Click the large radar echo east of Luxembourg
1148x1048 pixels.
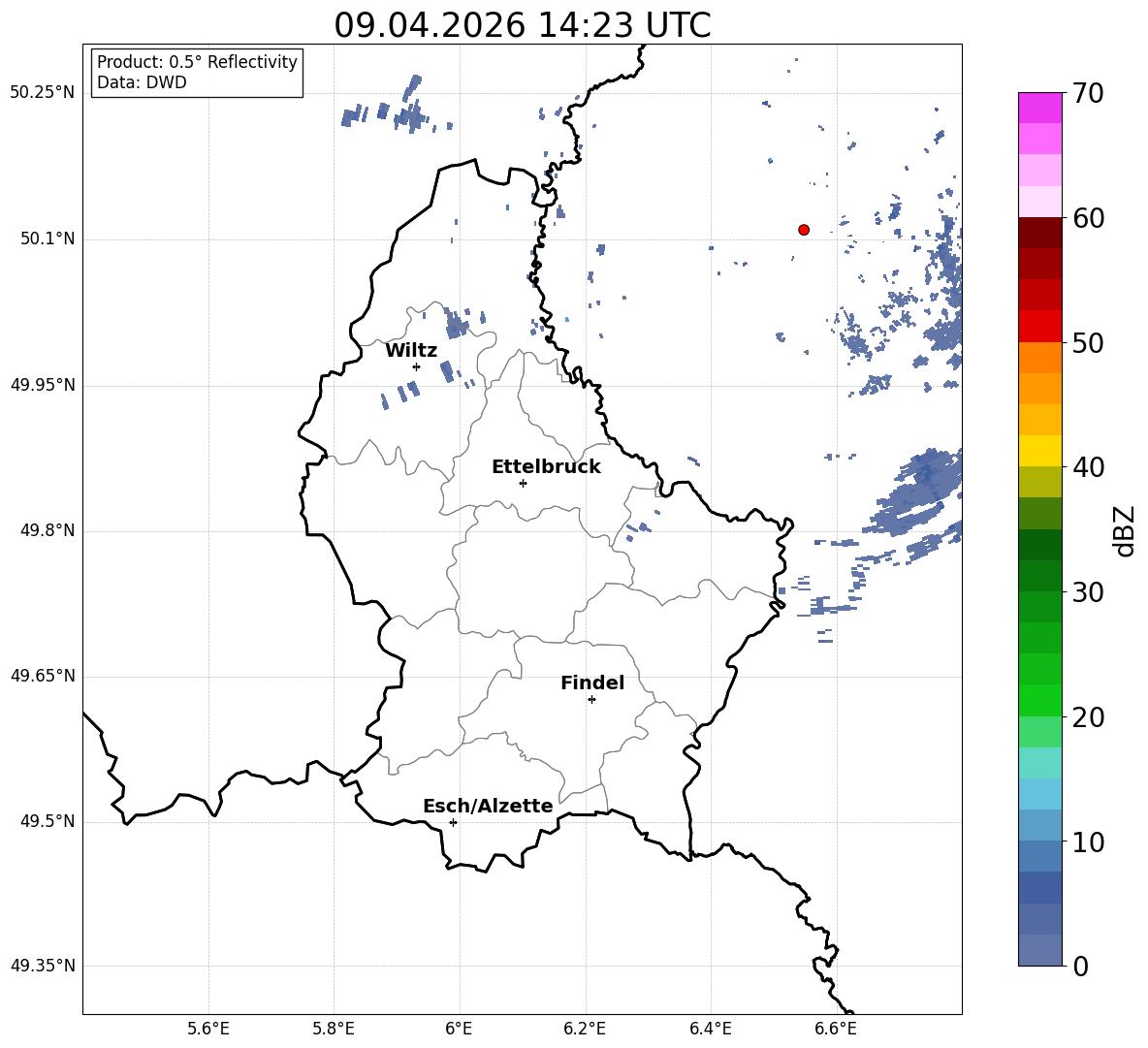(x=916, y=494)
